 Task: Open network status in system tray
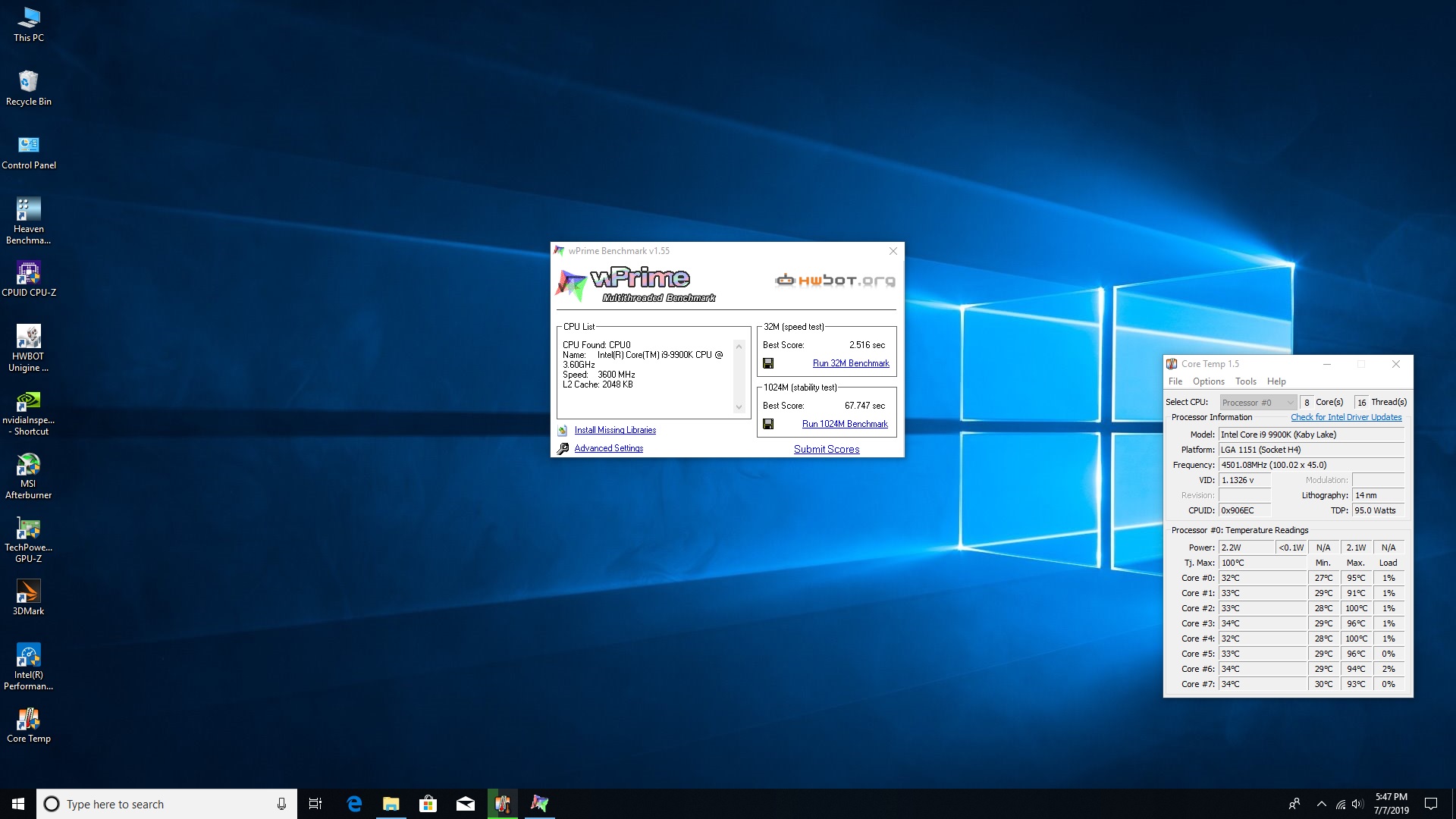click(x=1340, y=804)
